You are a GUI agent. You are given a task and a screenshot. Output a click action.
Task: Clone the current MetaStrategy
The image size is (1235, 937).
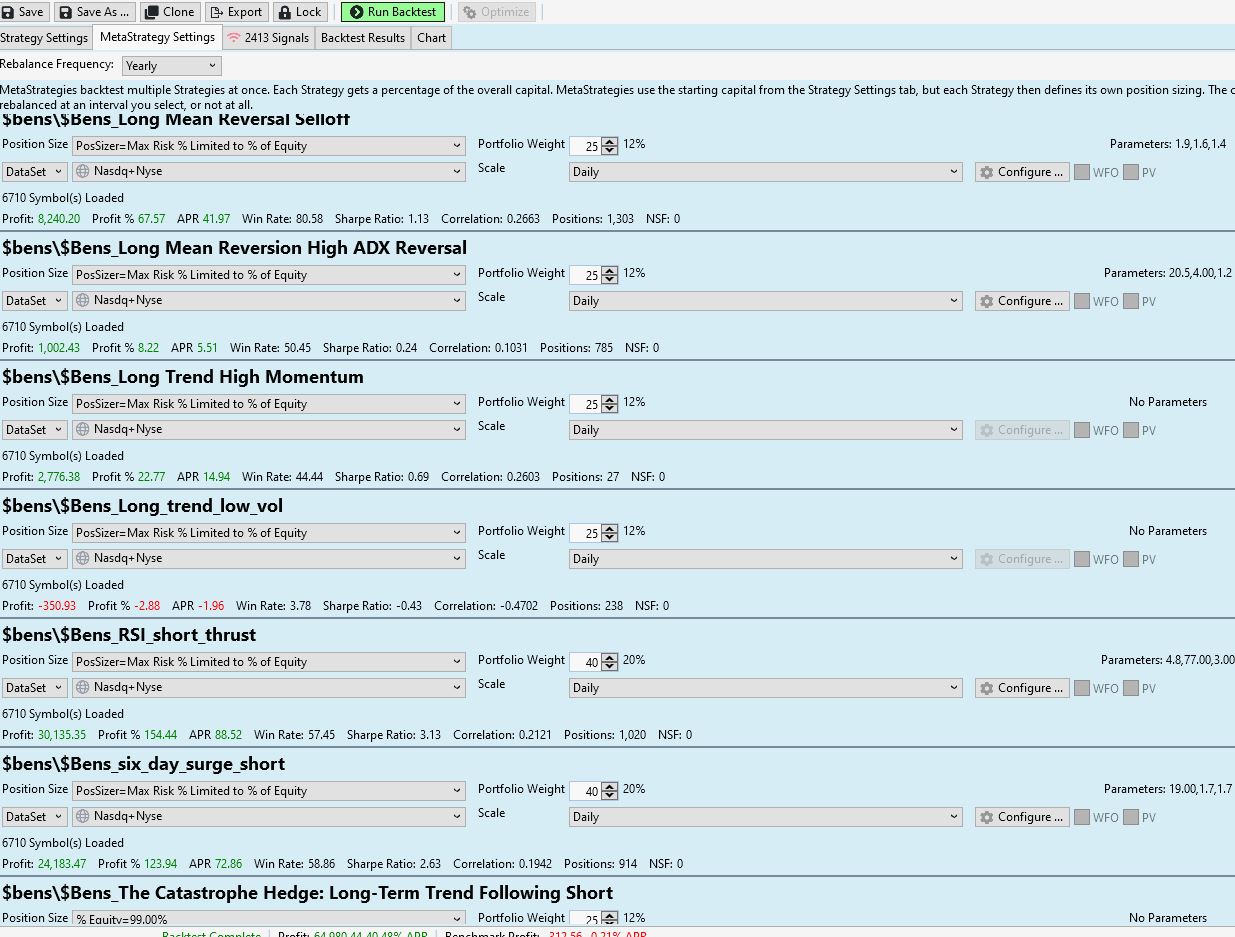click(x=169, y=12)
